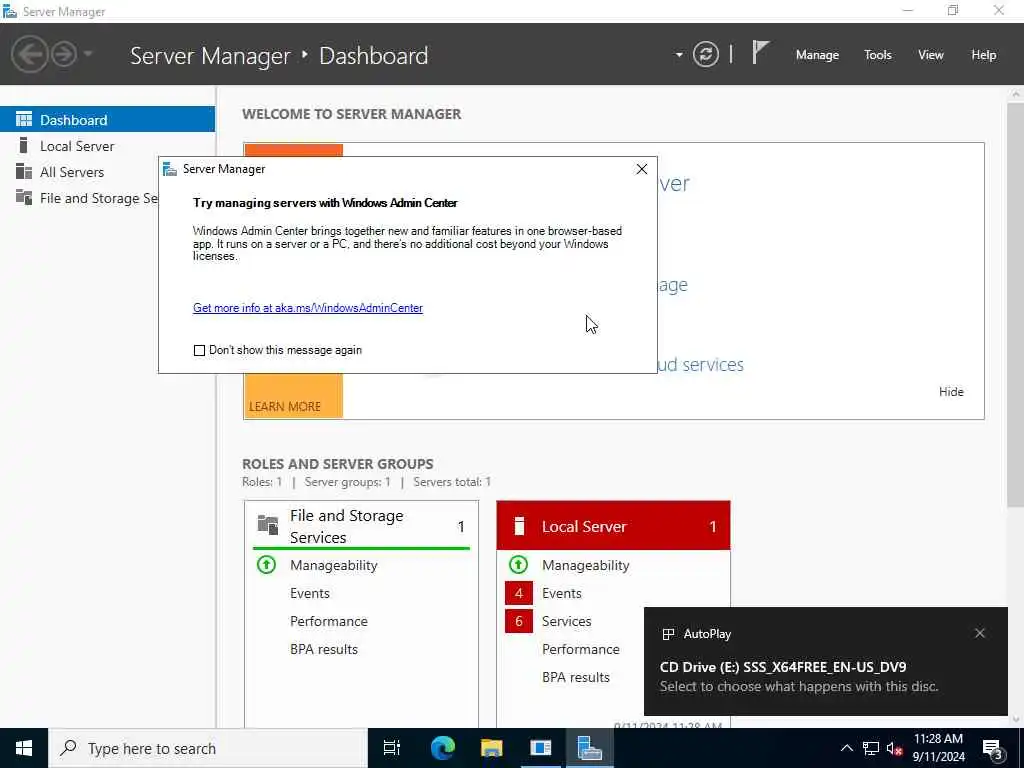Click Services under Local Server tile
Viewport: 1024px width, 768px height.
click(x=566, y=621)
